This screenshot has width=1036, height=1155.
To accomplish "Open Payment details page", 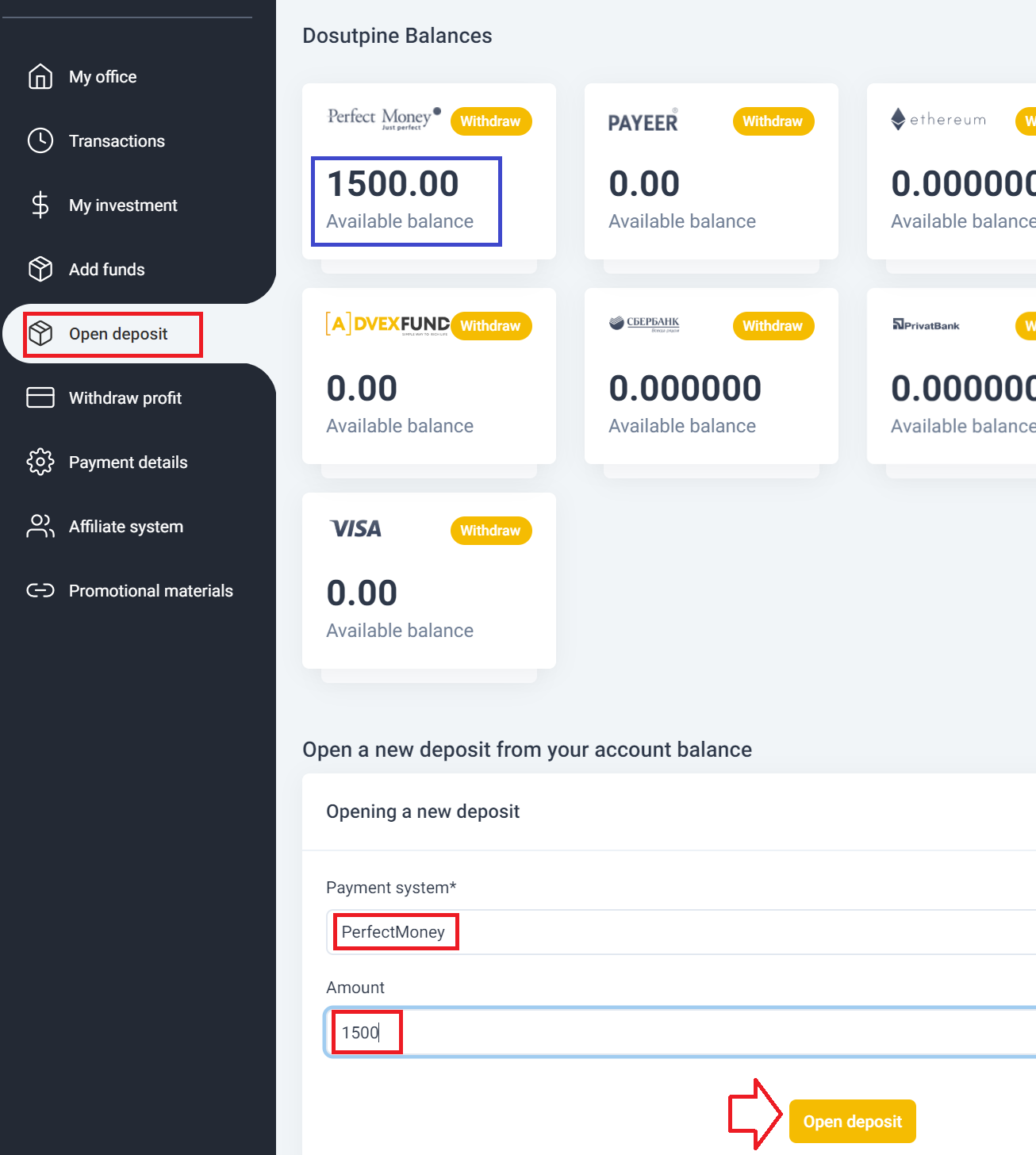I will (x=129, y=462).
